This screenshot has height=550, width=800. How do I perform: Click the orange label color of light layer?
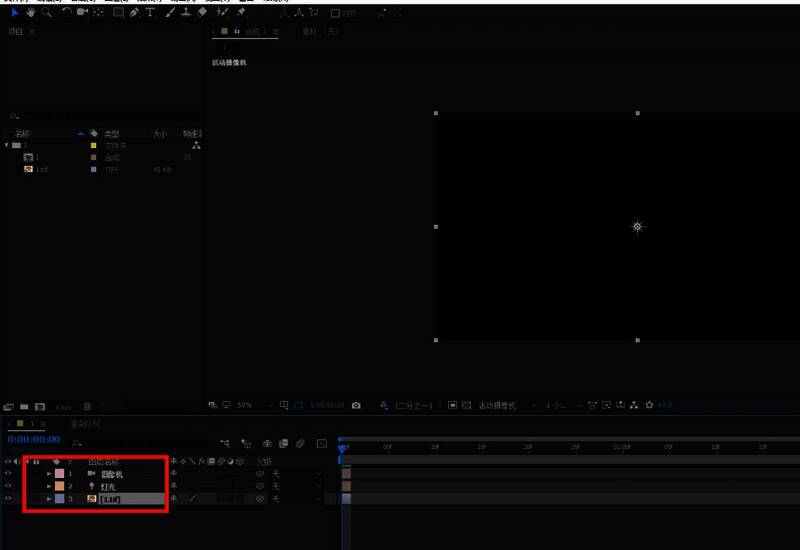coord(60,486)
